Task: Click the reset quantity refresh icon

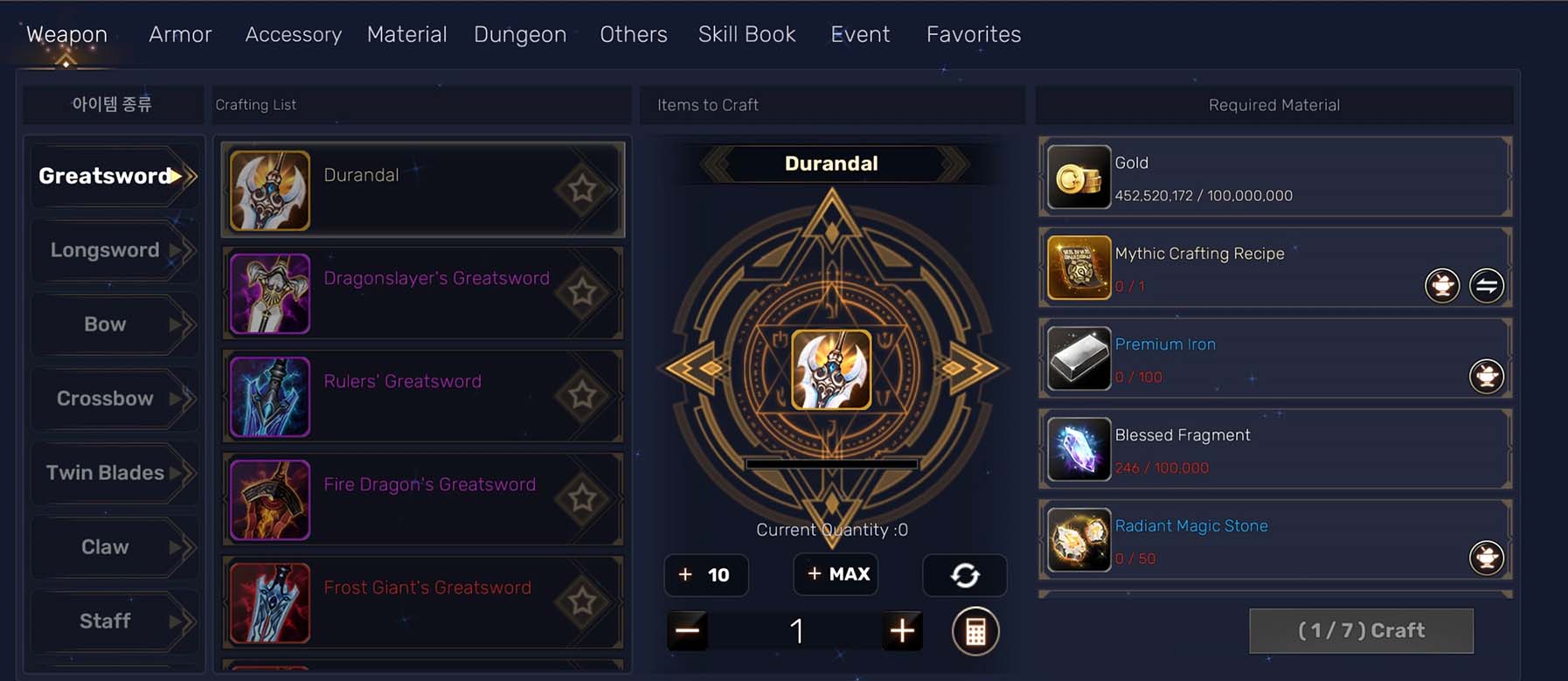Action: [x=965, y=575]
